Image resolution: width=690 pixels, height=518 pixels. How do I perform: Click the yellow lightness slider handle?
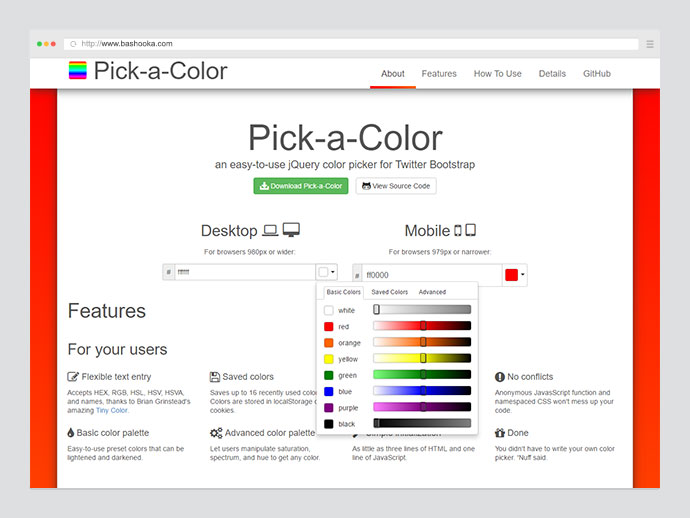(423, 358)
